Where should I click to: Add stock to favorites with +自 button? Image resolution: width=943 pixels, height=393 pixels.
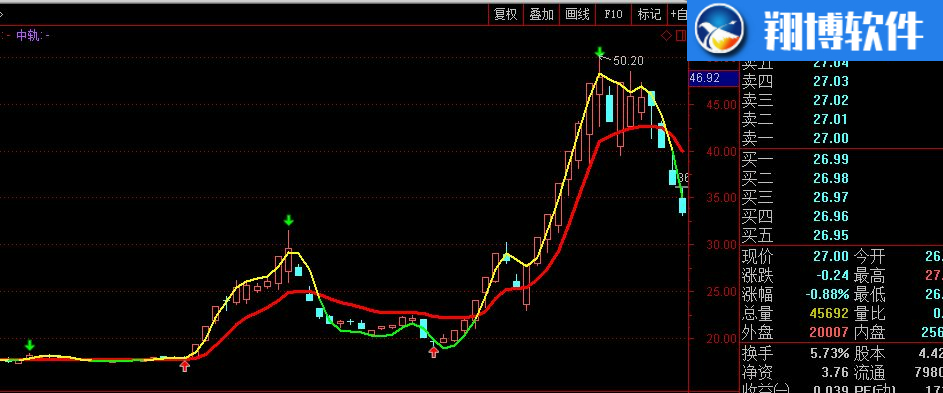[x=678, y=14]
